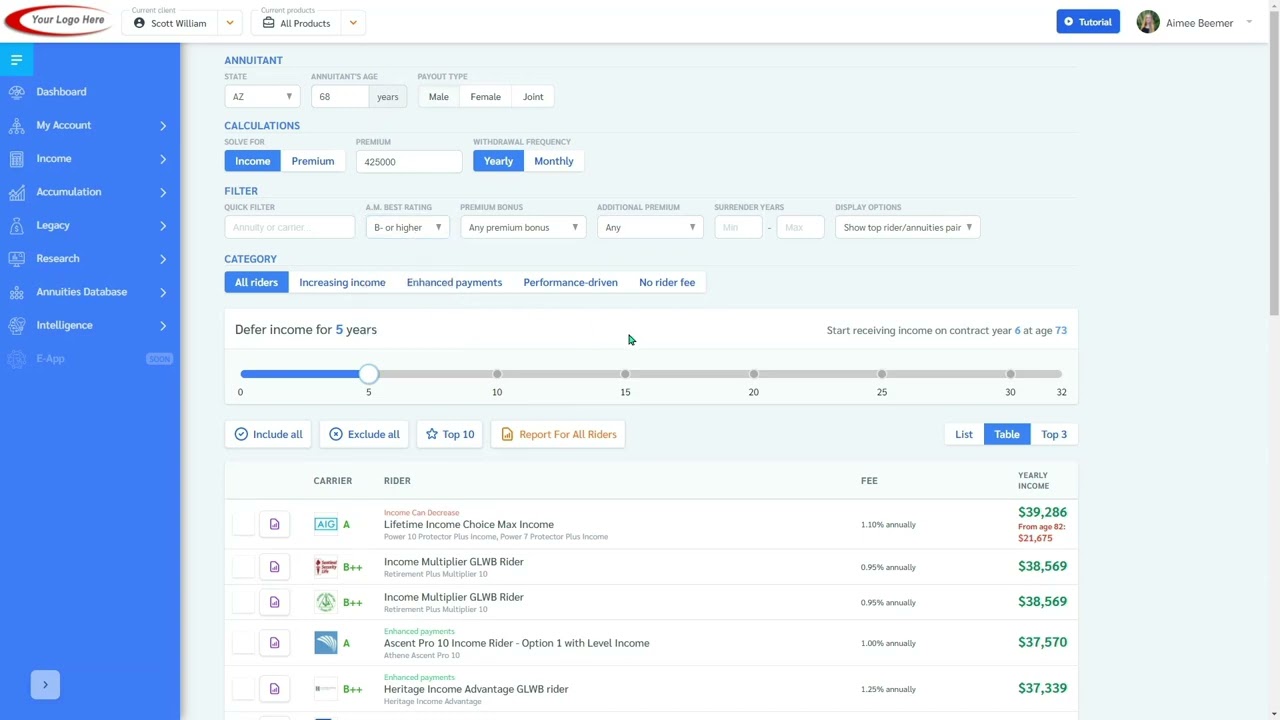Choose Male payout type
This screenshot has height=720, width=1280.
(439, 97)
